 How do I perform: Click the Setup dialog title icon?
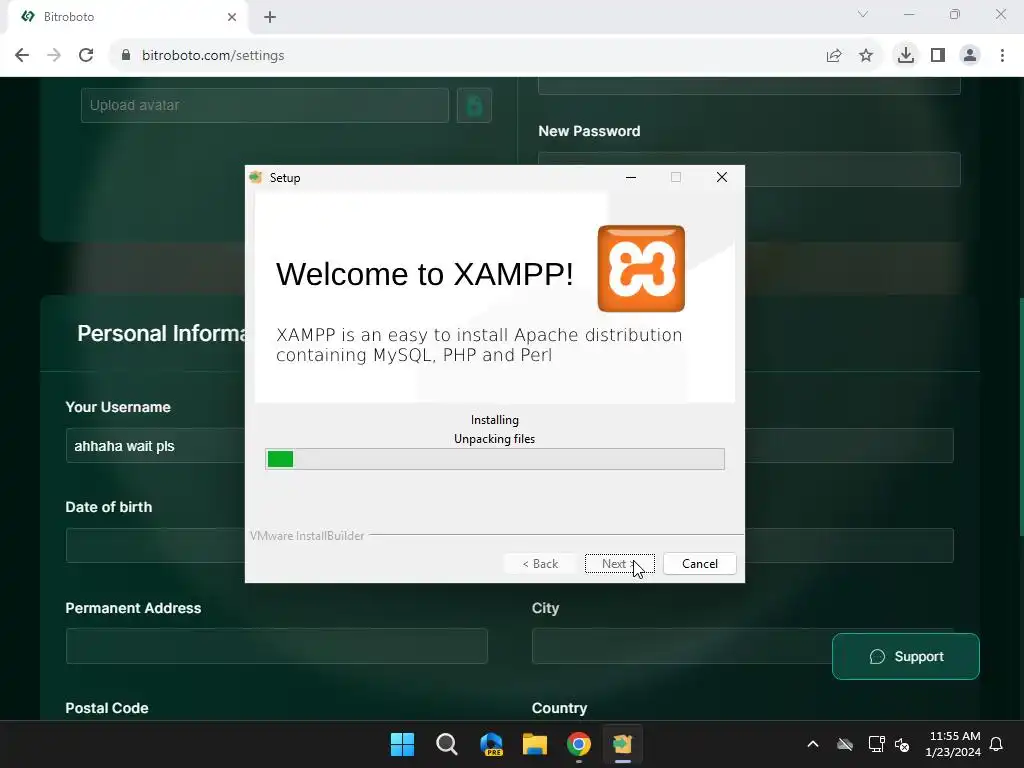(256, 178)
